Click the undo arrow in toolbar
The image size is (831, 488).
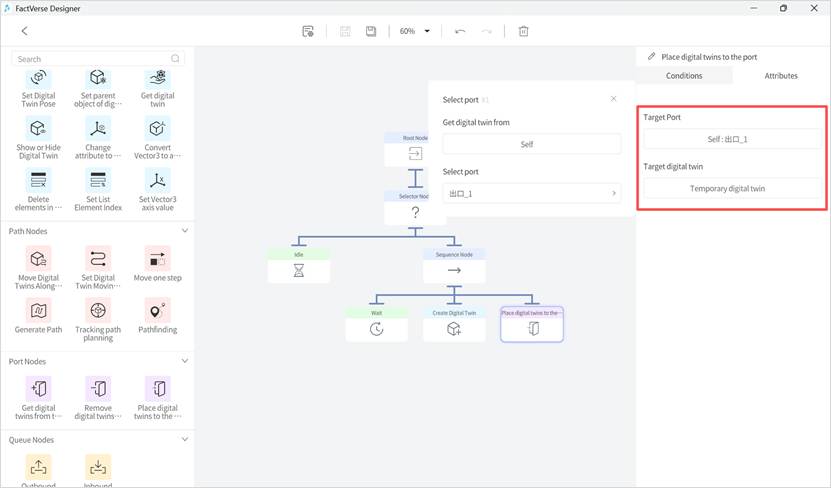coord(460,31)
